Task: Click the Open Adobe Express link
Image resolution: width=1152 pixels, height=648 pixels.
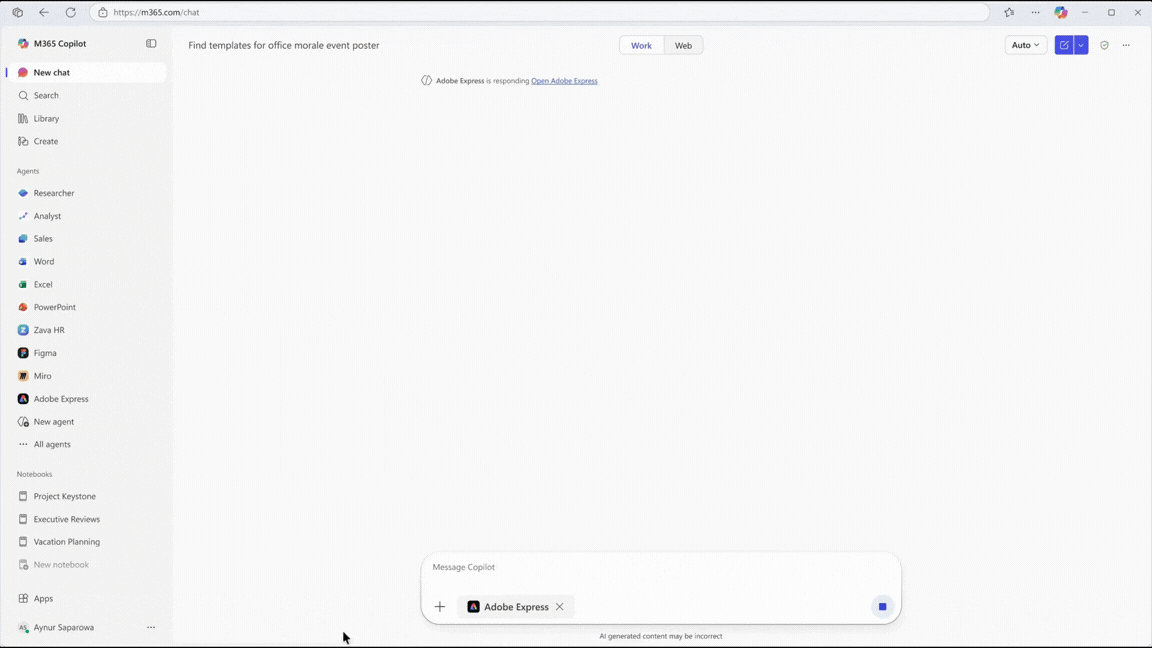Action: pos(564,80)
